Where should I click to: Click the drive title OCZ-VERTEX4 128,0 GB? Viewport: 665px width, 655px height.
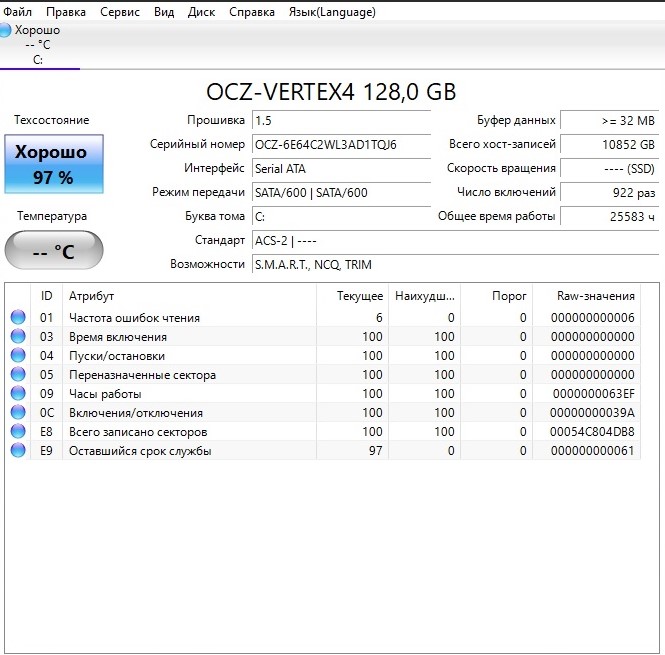click(x=331, y=92)
